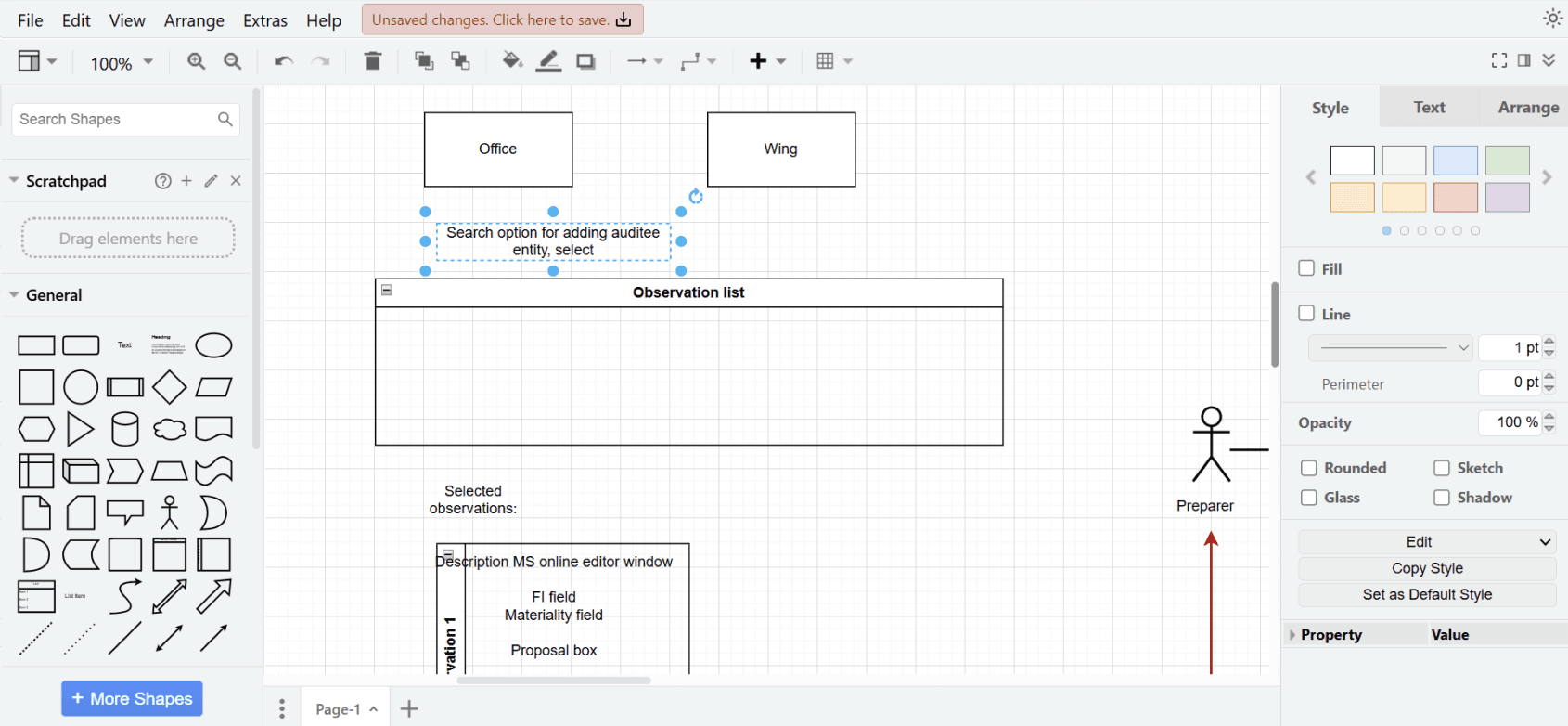Open the line color pencil tool
Screen dimensions: 1568x726
pos(549,61)
